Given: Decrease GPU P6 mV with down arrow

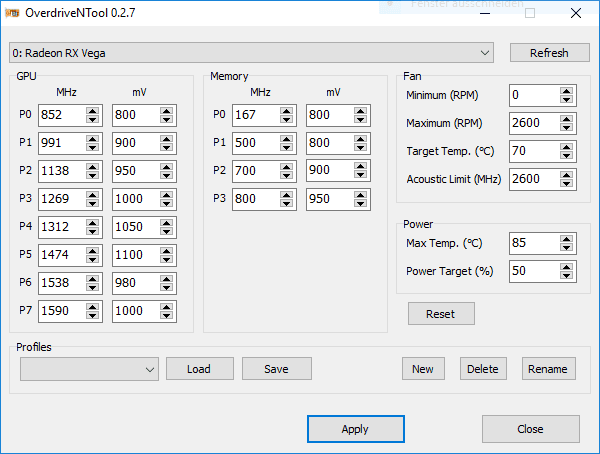Looking at the screenshot, I should pos(166,287).
